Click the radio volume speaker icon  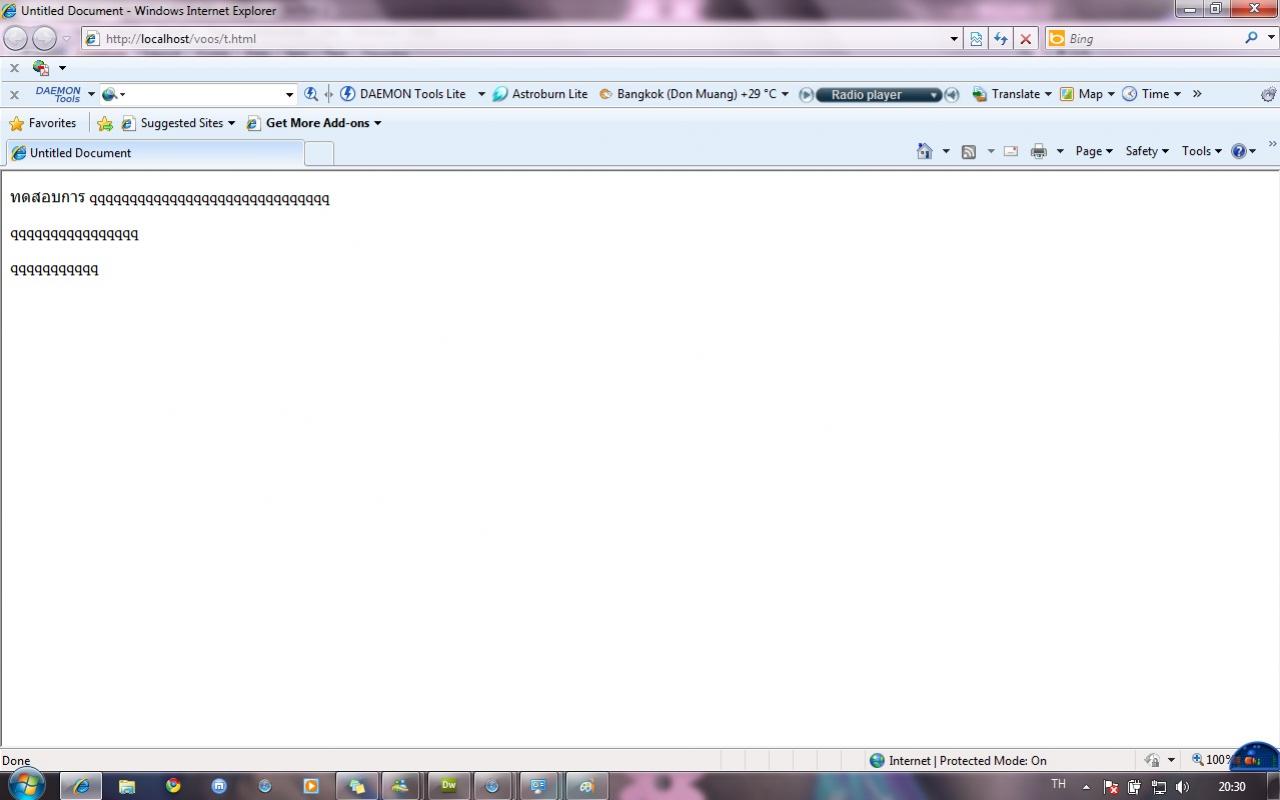pyautogui.click(x=952, y=94)
